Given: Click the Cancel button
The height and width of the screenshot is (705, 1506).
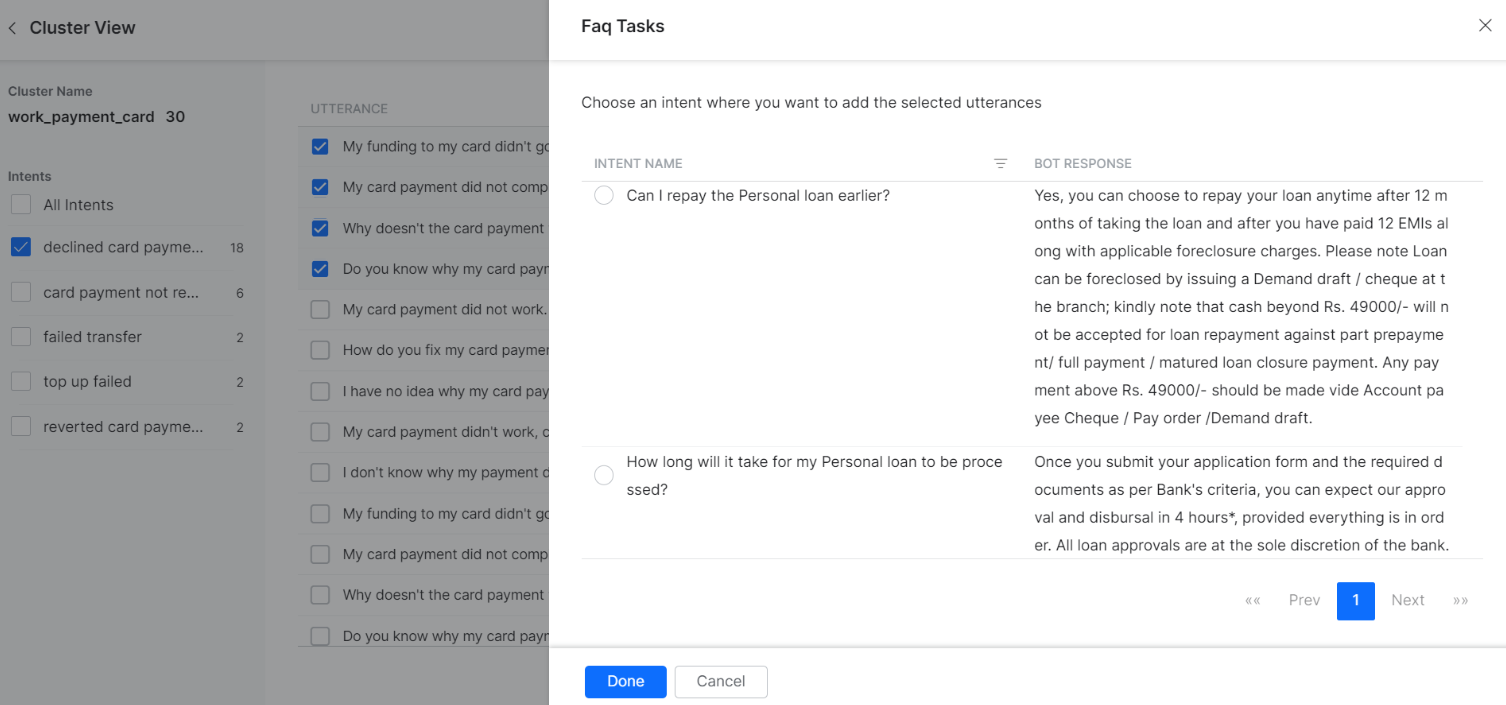Looking at the screenshot, I should tap(720, 681).
